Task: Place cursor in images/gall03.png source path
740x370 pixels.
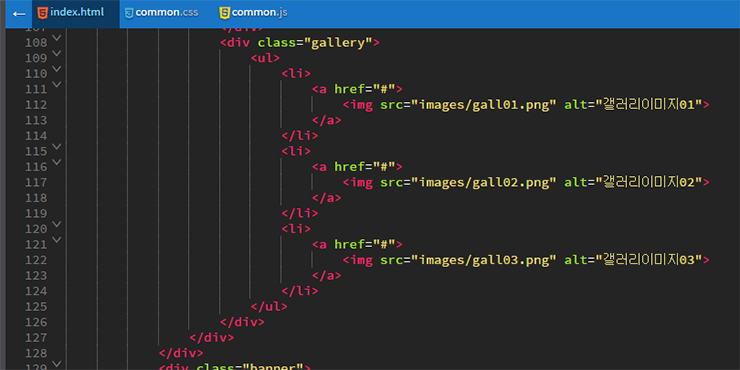Action: tap(484, 260)
